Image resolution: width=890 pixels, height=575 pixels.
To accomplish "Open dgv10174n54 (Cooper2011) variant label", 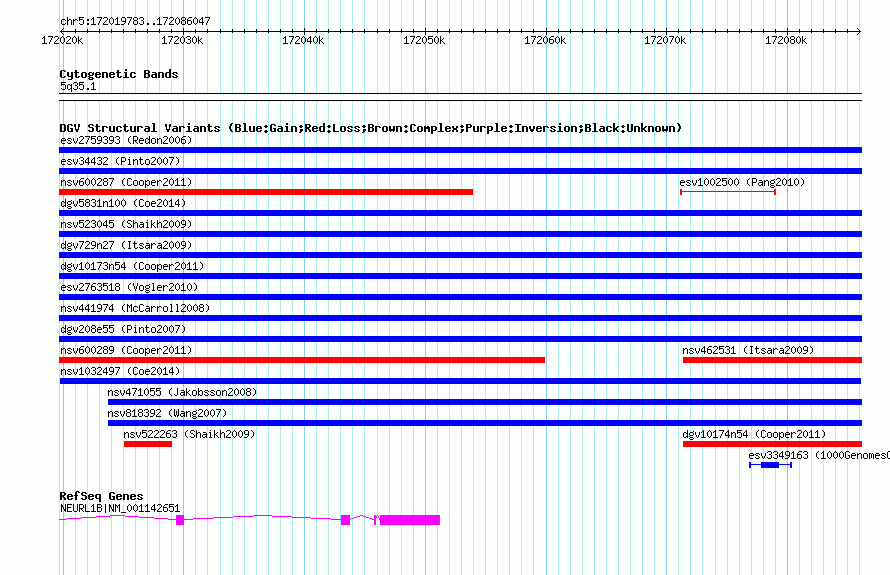I will click(x=754, y=434).
